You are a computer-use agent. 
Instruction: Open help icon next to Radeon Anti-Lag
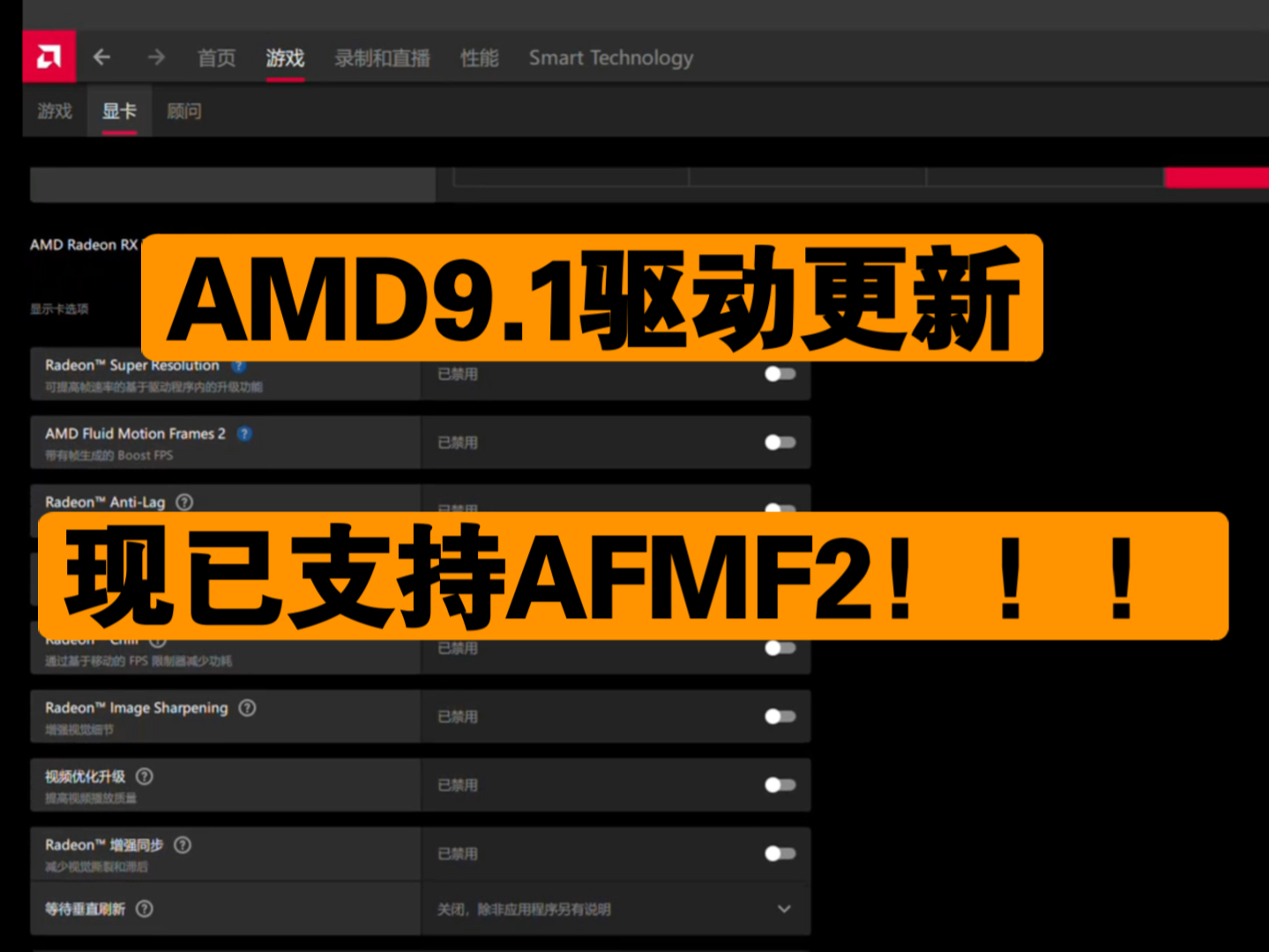click(184, 502)
